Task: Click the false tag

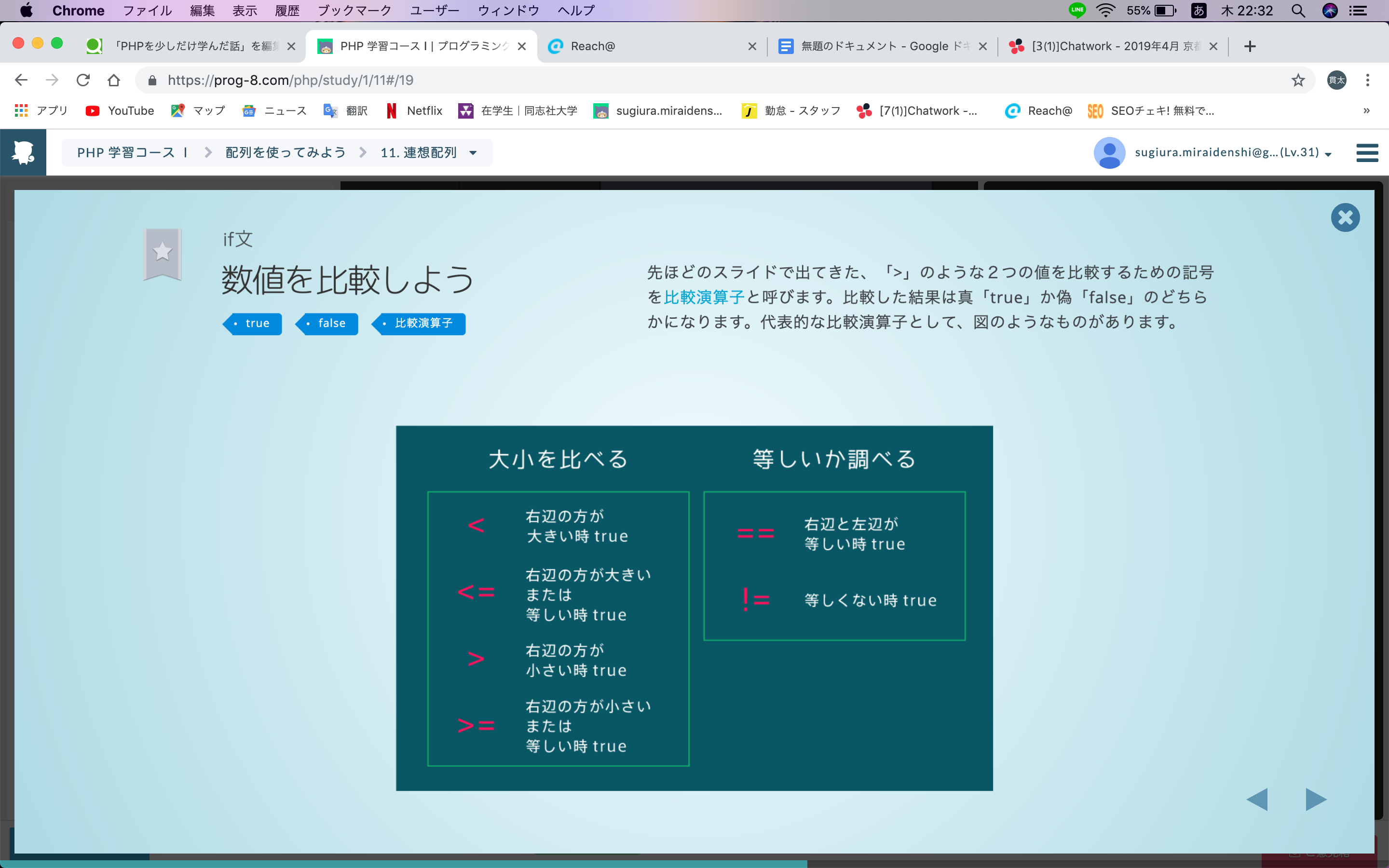Action: point(327,324)
